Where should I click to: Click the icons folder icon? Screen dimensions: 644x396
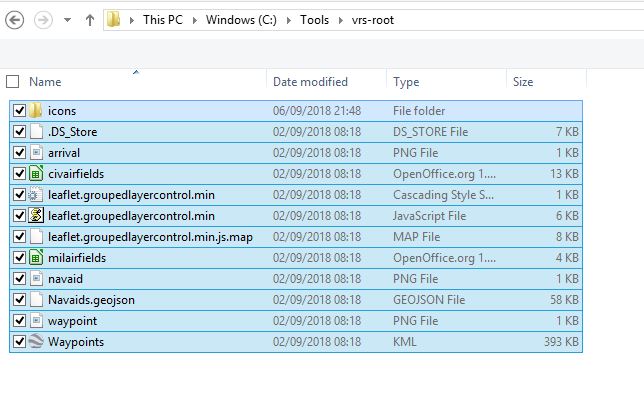(x=36, y=111)
